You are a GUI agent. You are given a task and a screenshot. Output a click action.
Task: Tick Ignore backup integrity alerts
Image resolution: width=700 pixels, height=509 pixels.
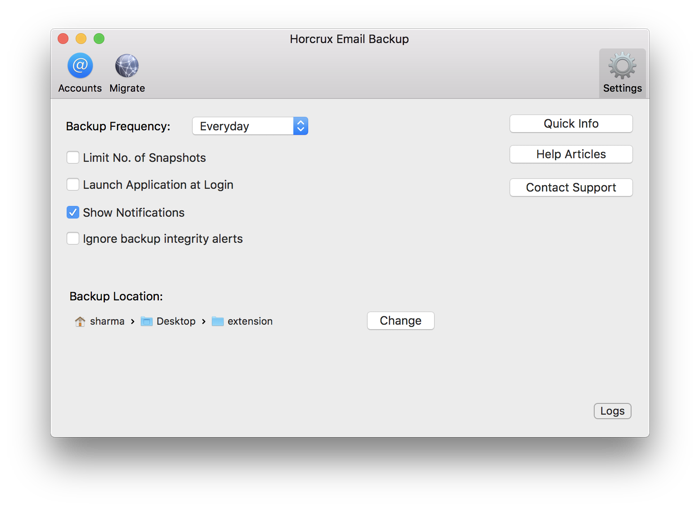click(73, 239)
